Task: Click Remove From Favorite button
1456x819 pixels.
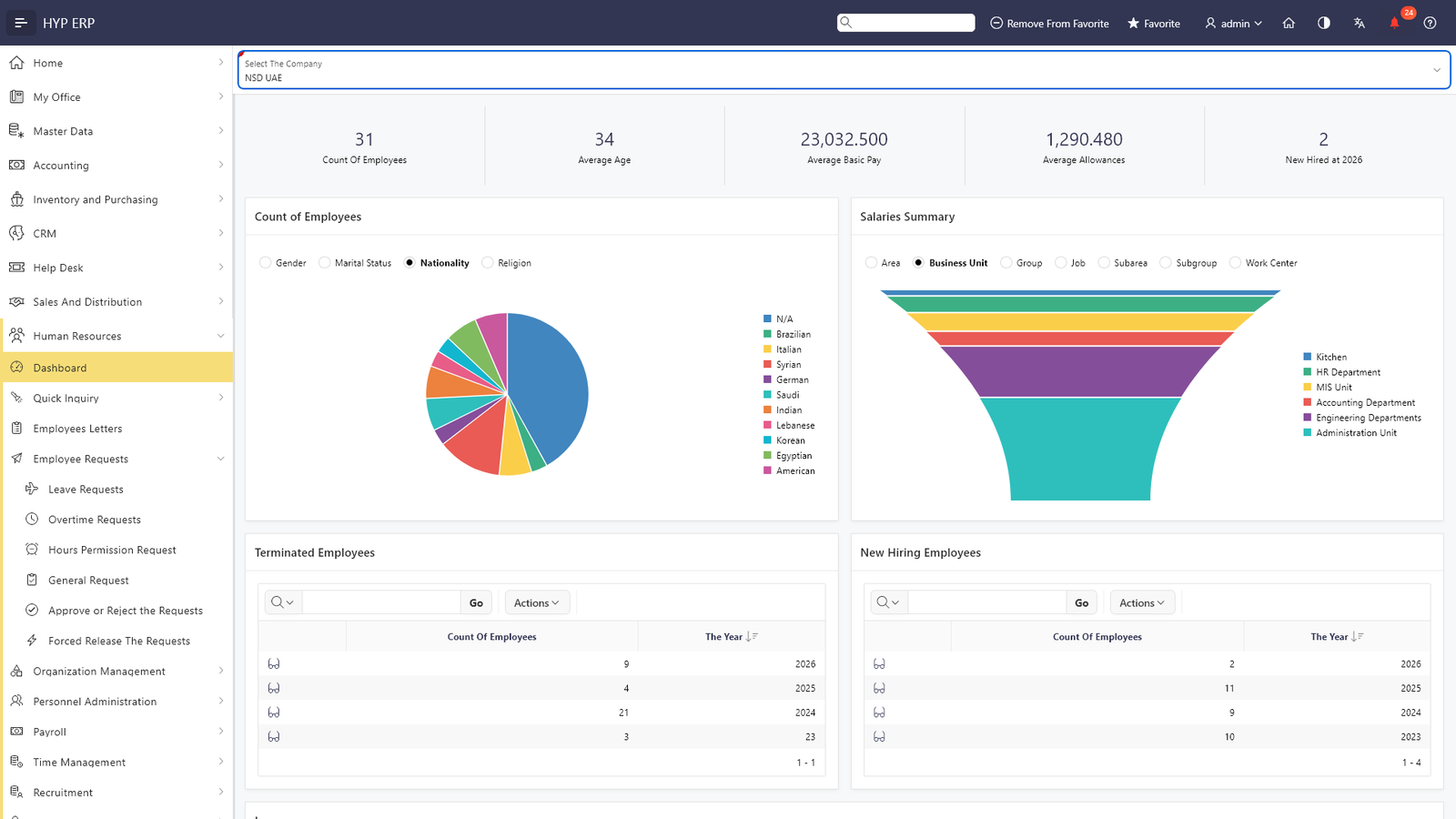Action: pyautogui.click(x=1049, y=23)
